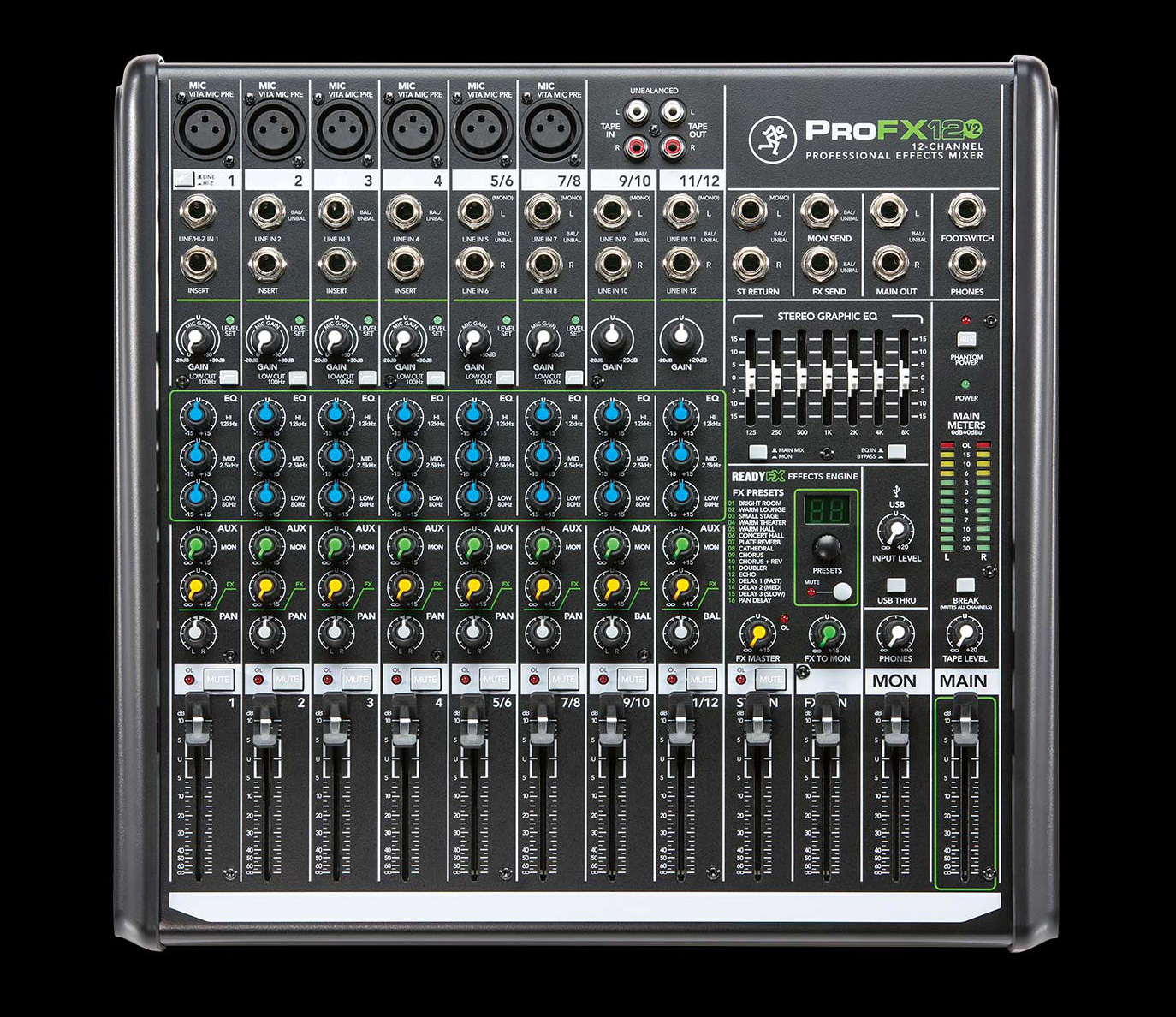Click the FX Send jack
The height and width of the screenshot is (1017, 1176).
coord(819,264)
